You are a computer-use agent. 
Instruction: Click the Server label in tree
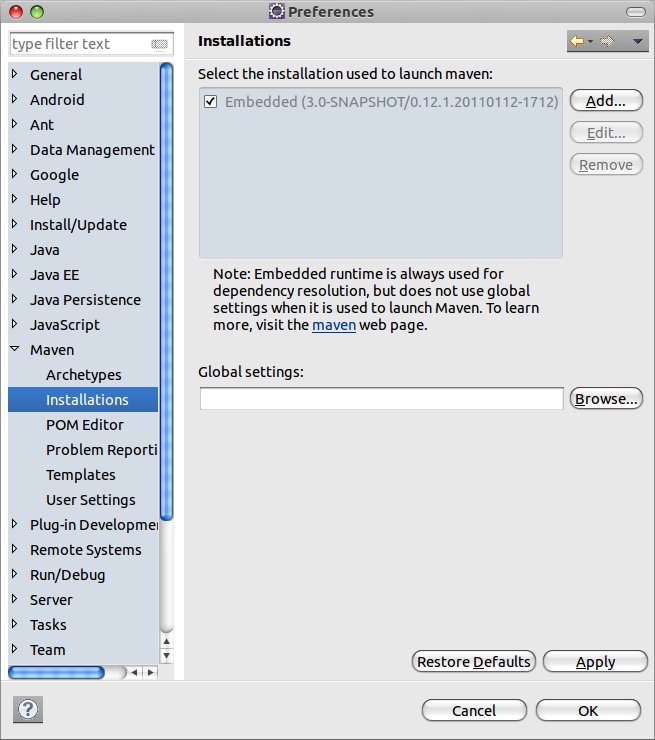click(51, 600)
